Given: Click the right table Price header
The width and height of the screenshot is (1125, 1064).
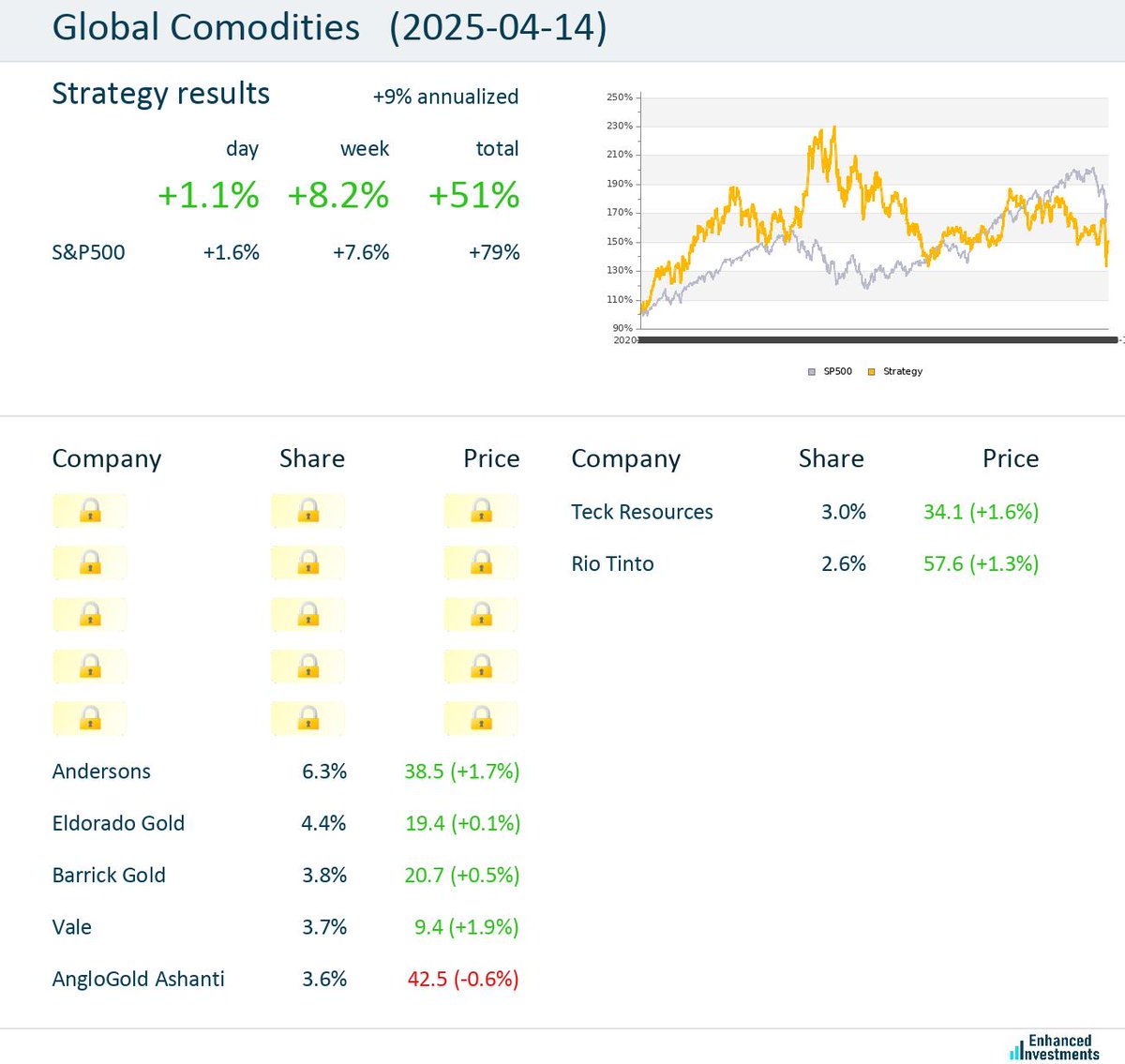Looking at the screenshot, I should [x=1011, y=458].
